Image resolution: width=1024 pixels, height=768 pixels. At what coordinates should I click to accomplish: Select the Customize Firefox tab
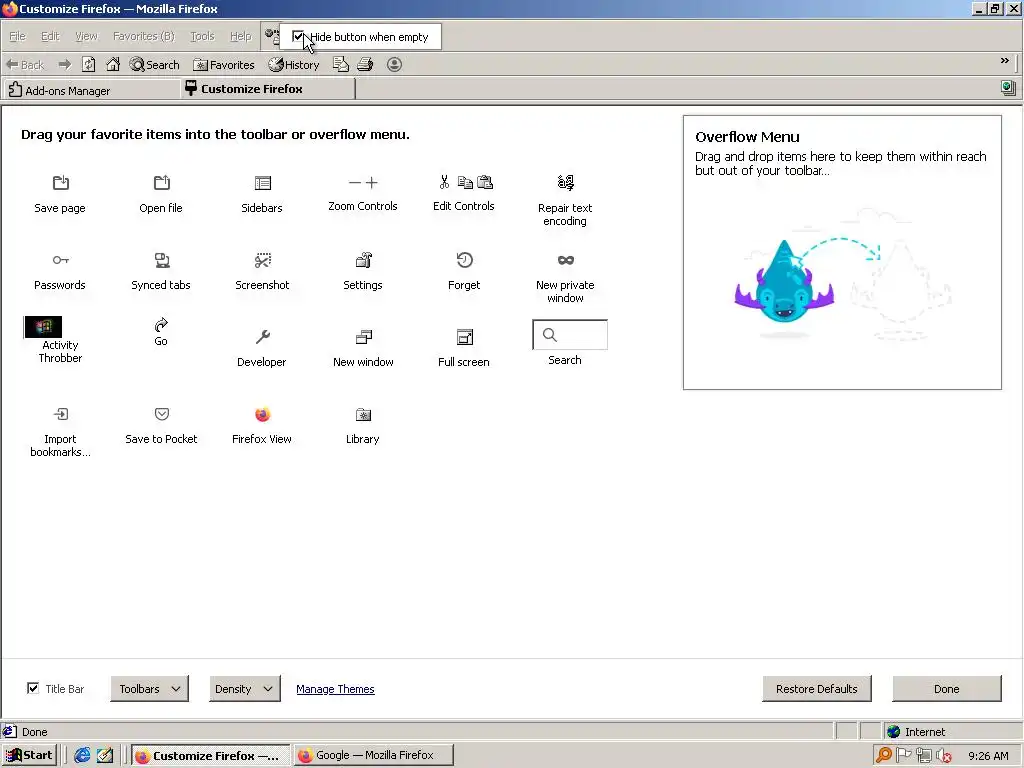tap(268, 89)
